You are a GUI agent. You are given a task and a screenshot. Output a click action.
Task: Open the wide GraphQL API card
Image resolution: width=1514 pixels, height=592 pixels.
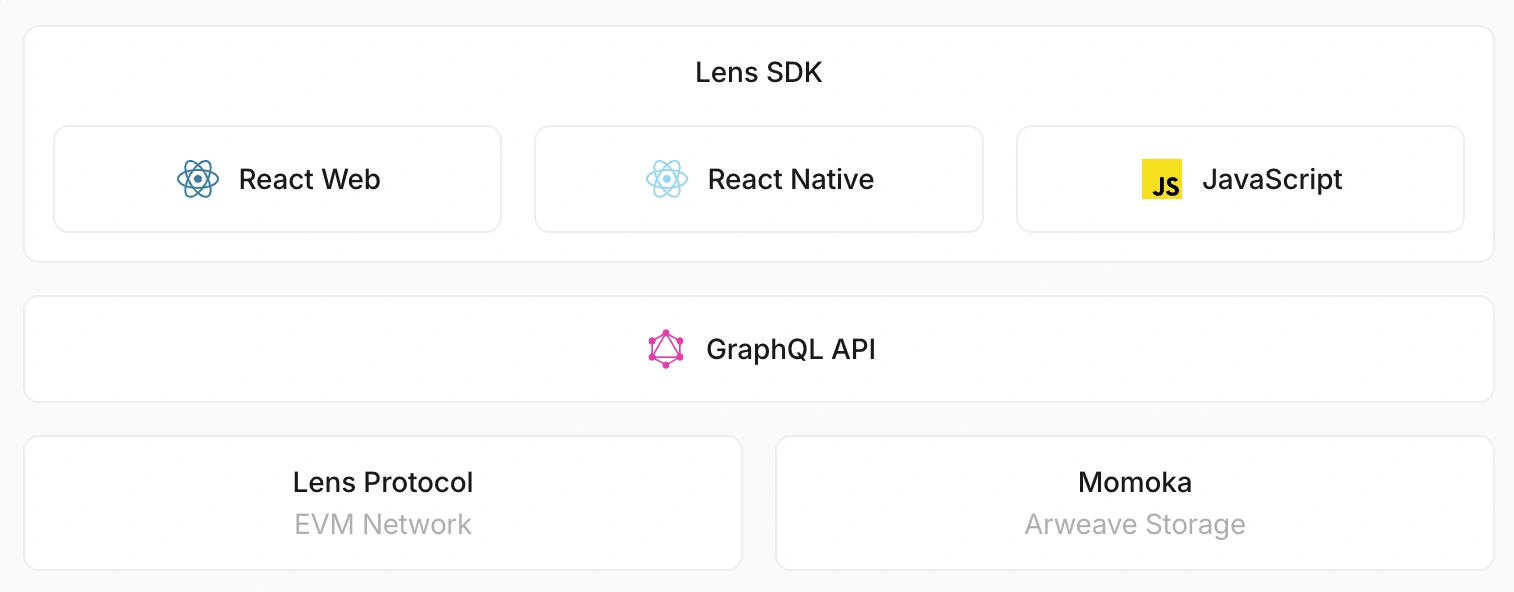tap(759, 349)
